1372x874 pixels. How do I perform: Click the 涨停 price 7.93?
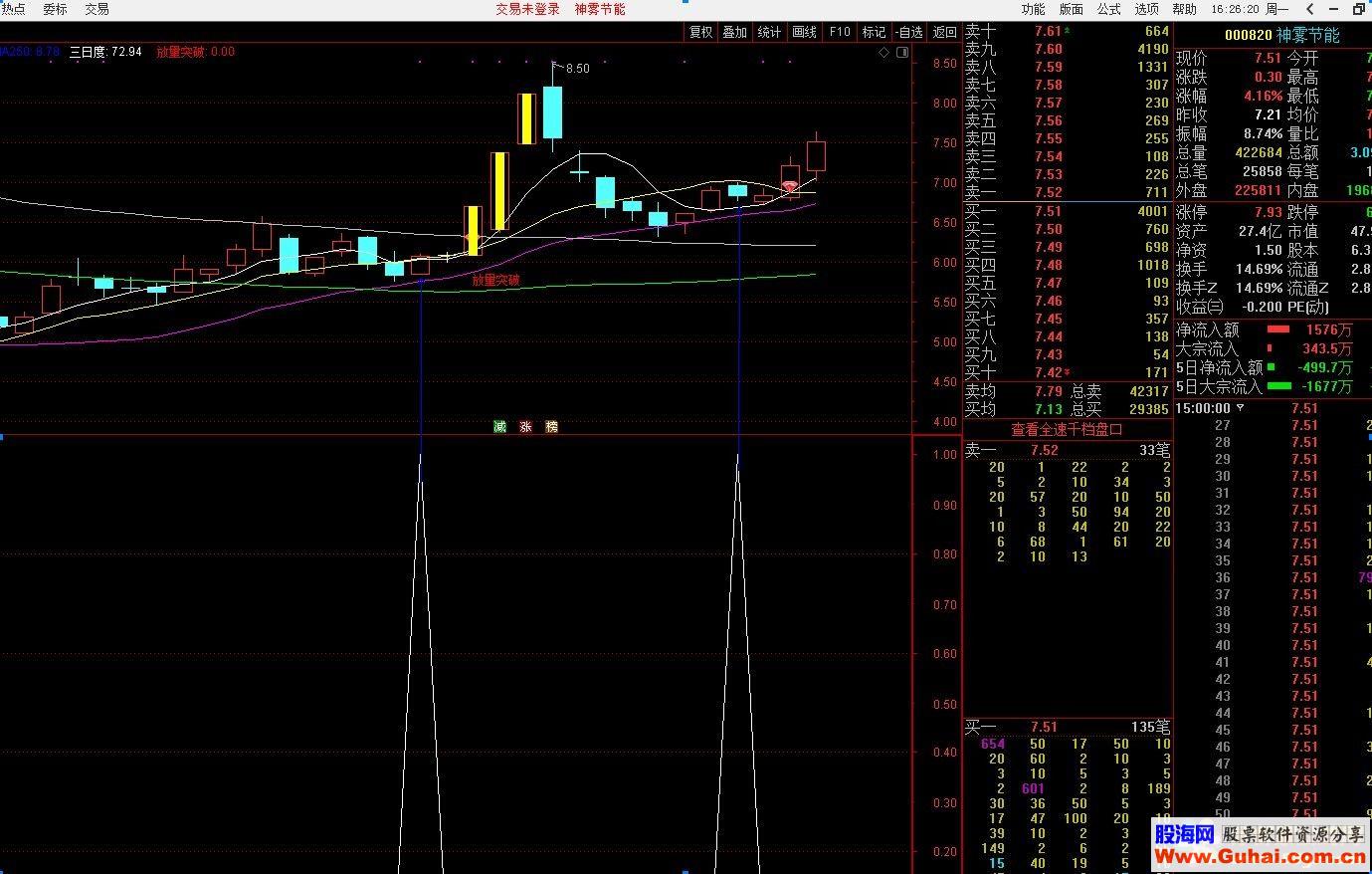[x=1268, y=212]
